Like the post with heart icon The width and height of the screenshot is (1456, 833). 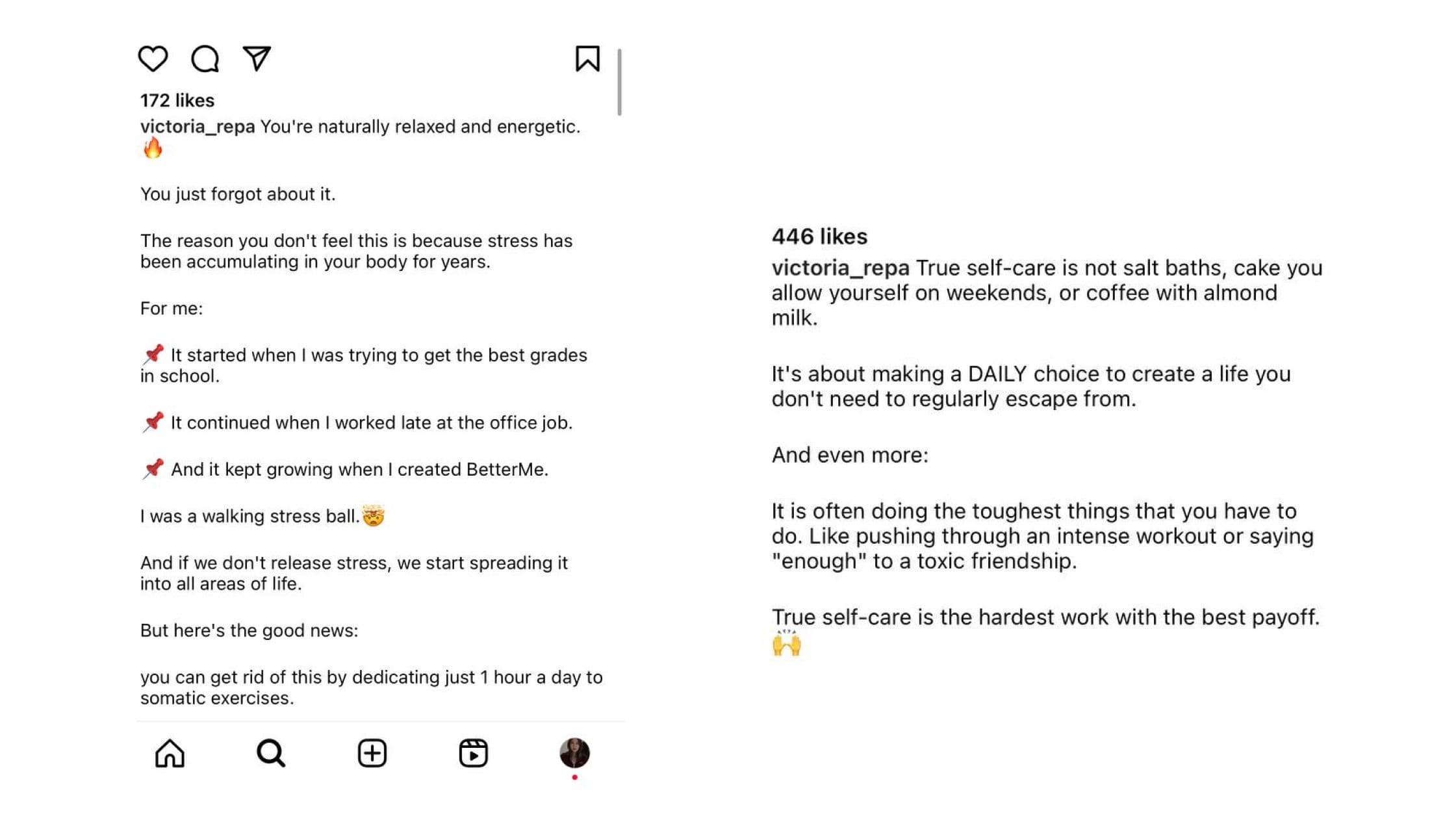click(x=153, y=59)
